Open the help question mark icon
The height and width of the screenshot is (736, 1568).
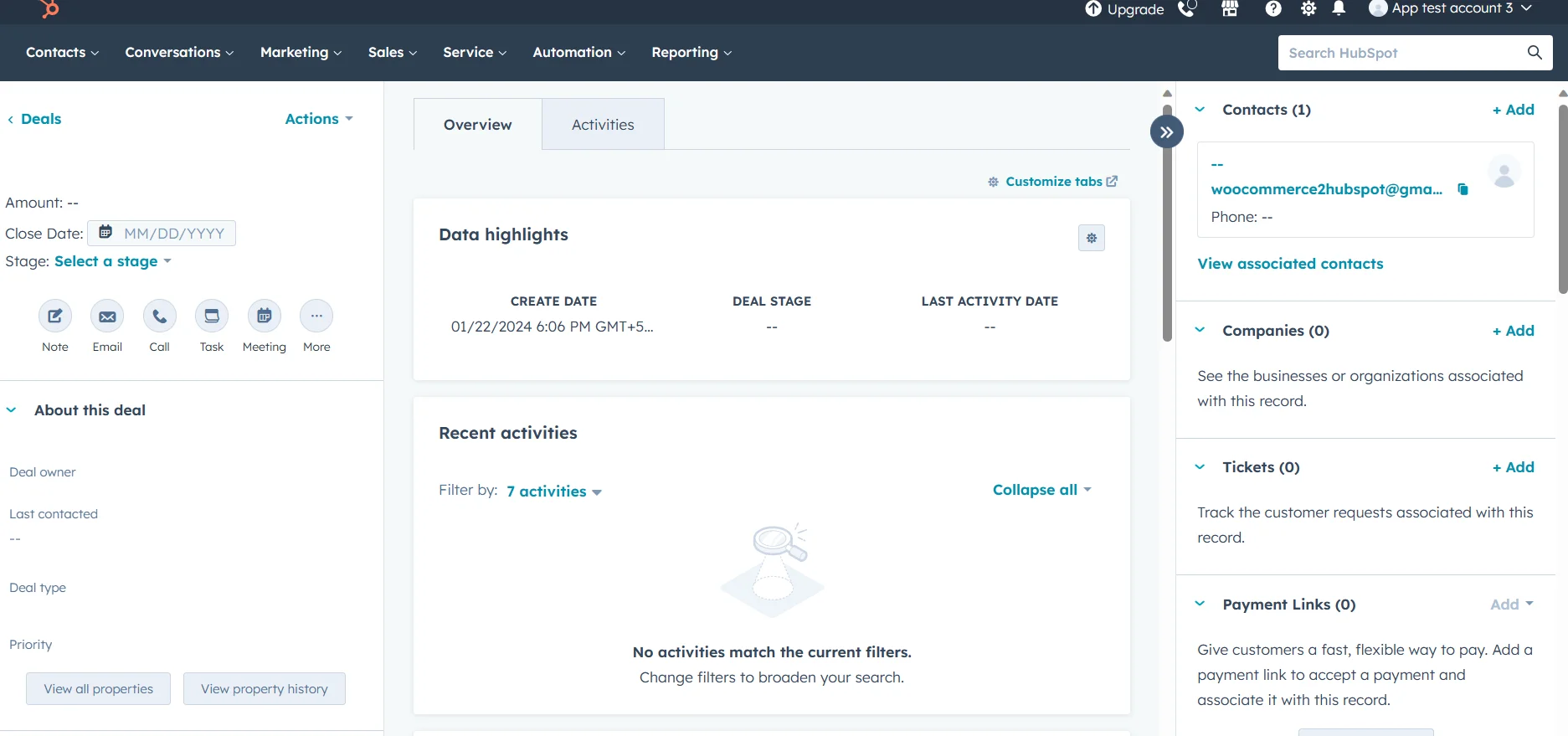click(1273, 8)
